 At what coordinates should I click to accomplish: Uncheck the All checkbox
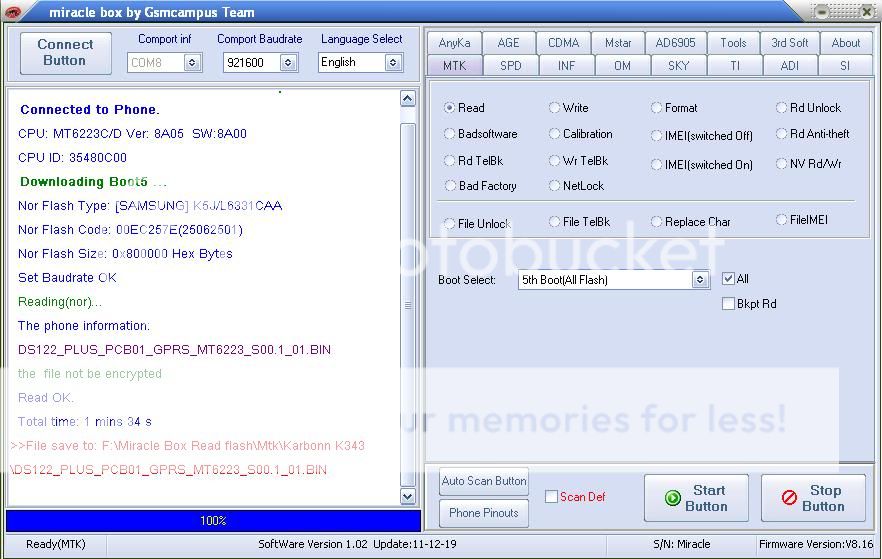coord(728,278)
